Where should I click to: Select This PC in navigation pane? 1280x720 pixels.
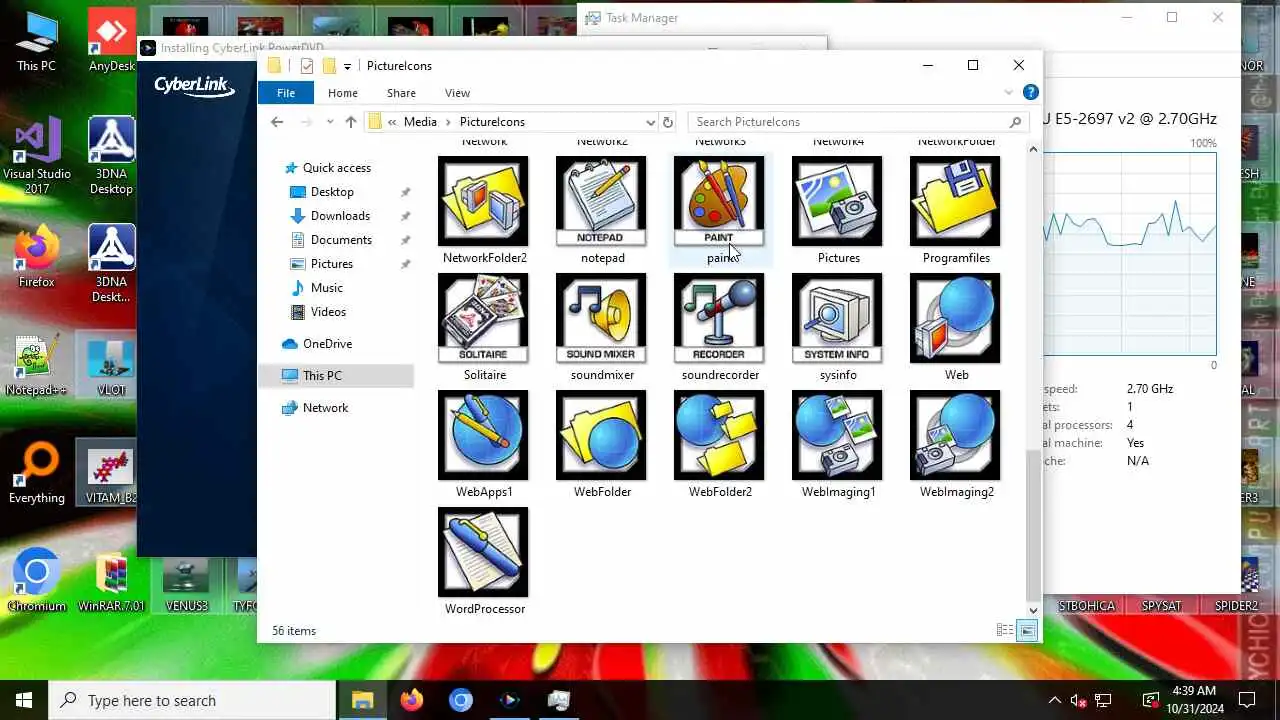coord(322,376)
